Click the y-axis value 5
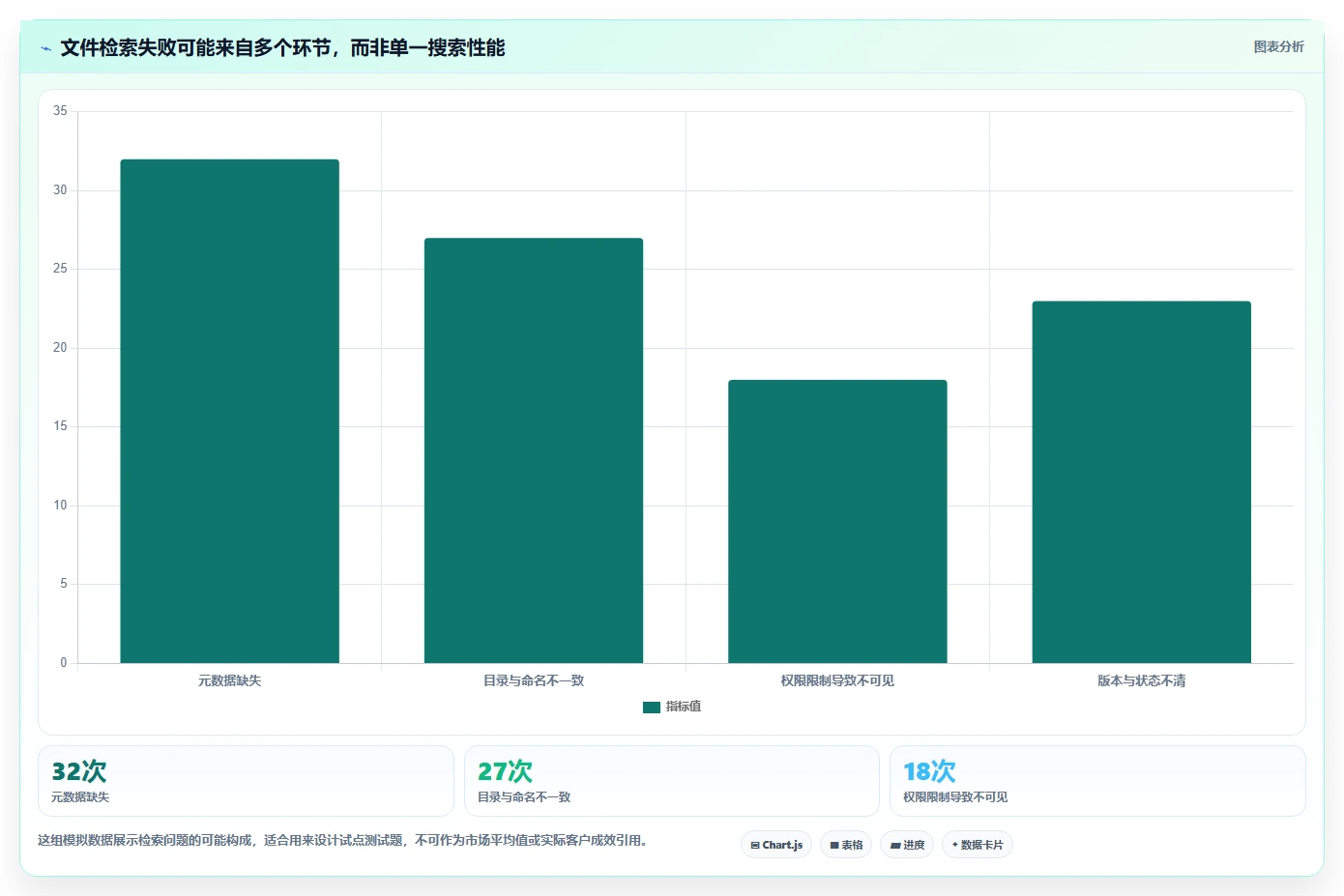1344x896 pixels. coord(64,584)
